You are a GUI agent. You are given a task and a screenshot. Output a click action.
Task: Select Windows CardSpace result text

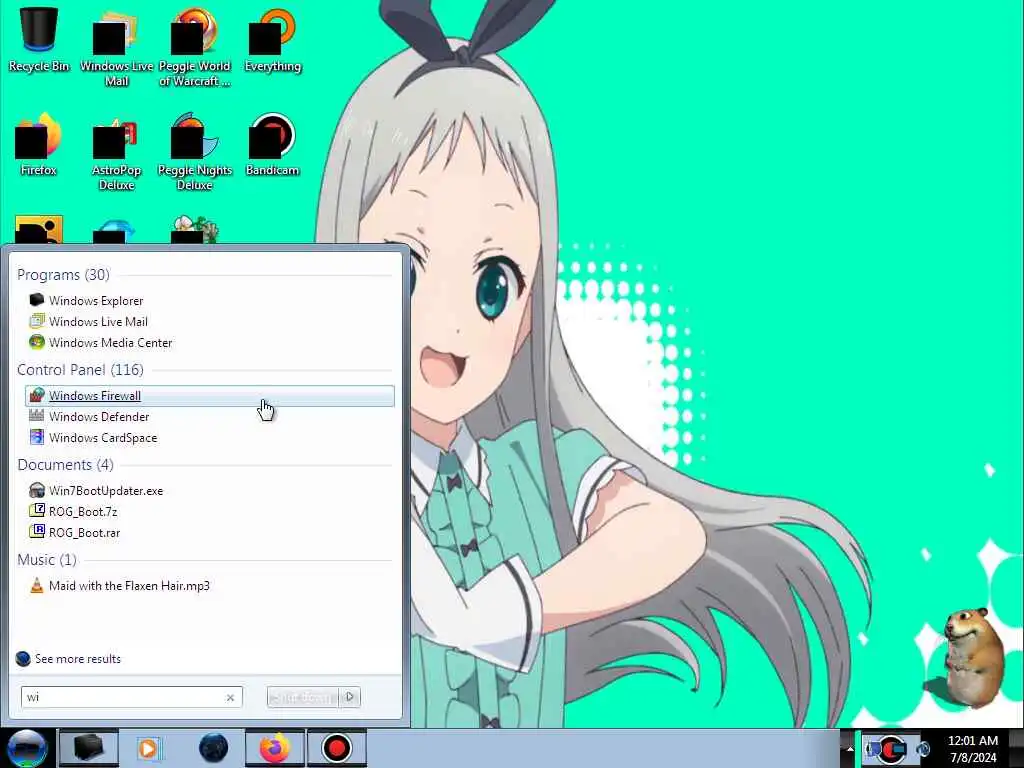click(103, 438)
